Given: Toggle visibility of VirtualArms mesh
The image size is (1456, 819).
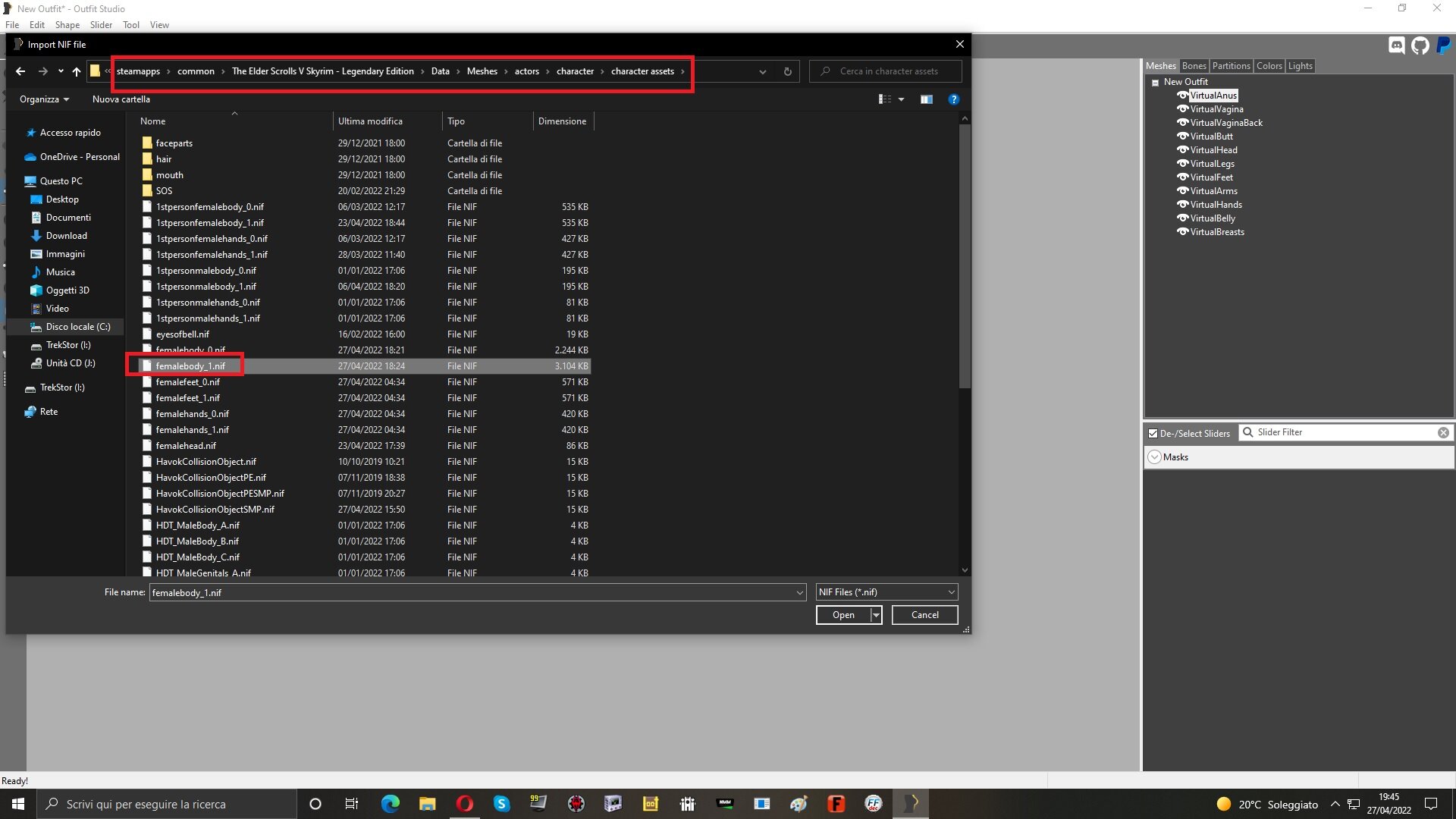Looking at the screenshot, I should pos(1182,191).
